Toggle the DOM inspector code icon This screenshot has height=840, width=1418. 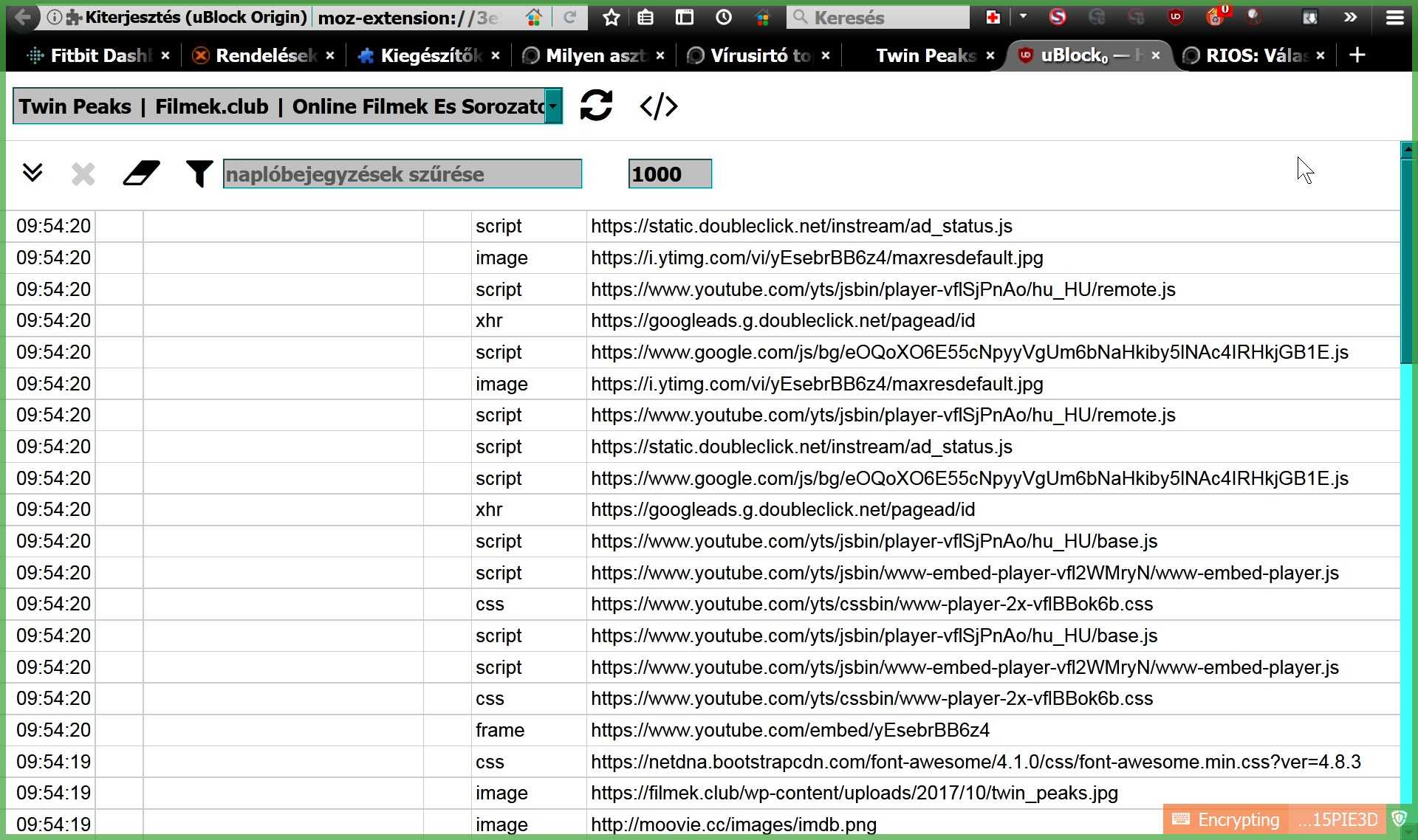(658, 106)
